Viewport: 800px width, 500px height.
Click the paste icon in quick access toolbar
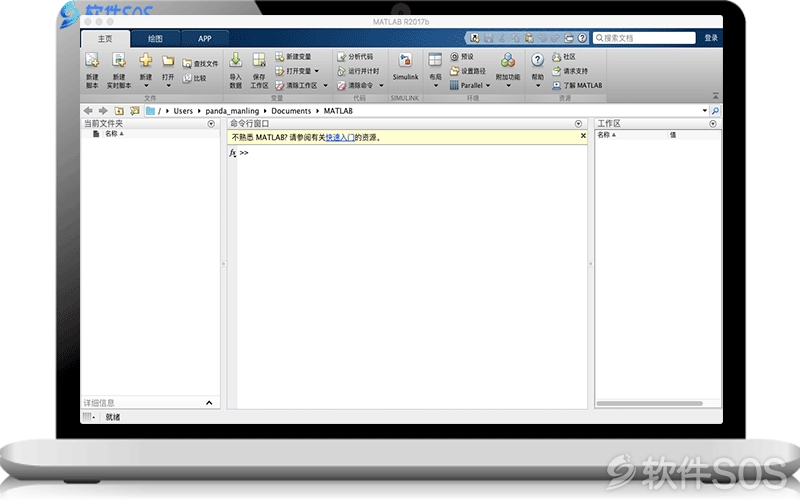[x=529, y=38]
